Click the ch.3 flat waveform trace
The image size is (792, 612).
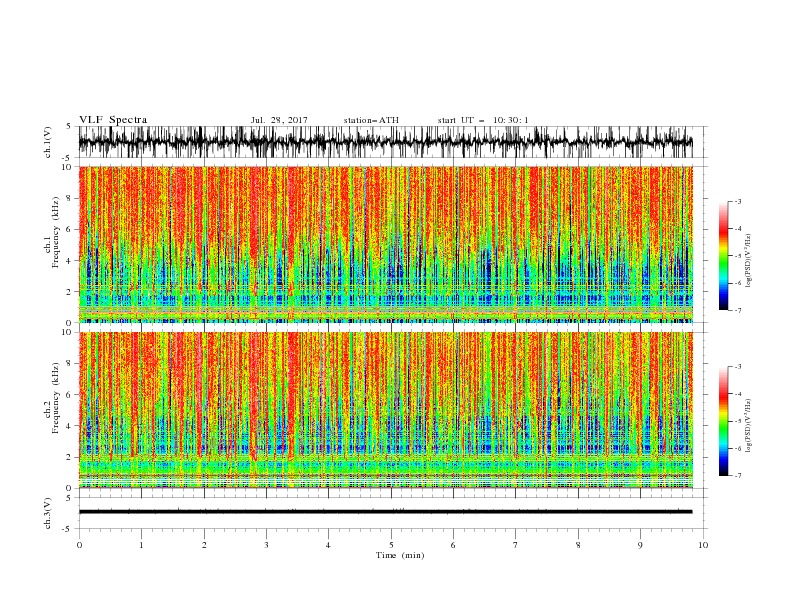pyautogui.click(x=386, y=512)
